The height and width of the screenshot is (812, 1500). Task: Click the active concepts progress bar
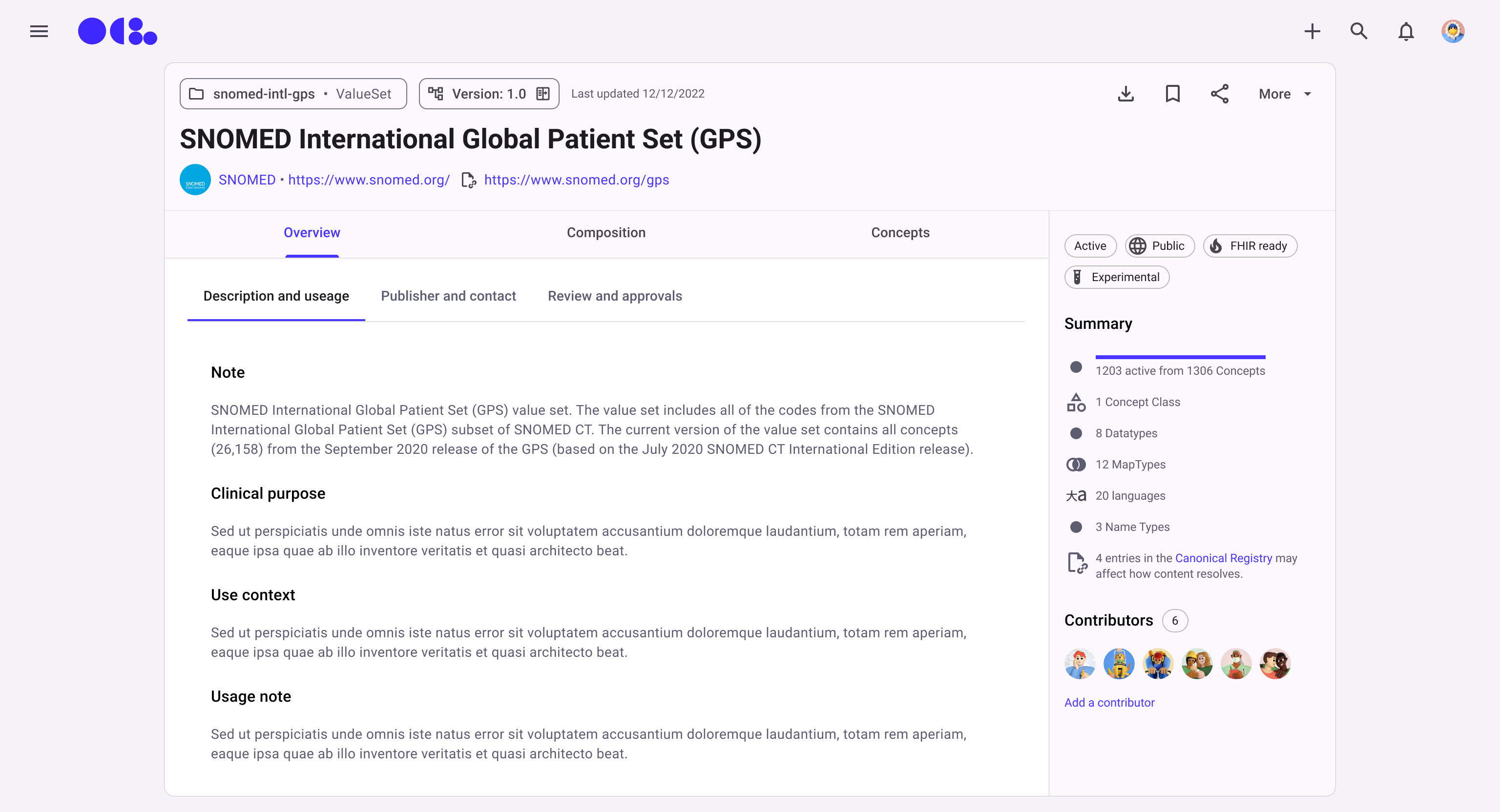1180,357
